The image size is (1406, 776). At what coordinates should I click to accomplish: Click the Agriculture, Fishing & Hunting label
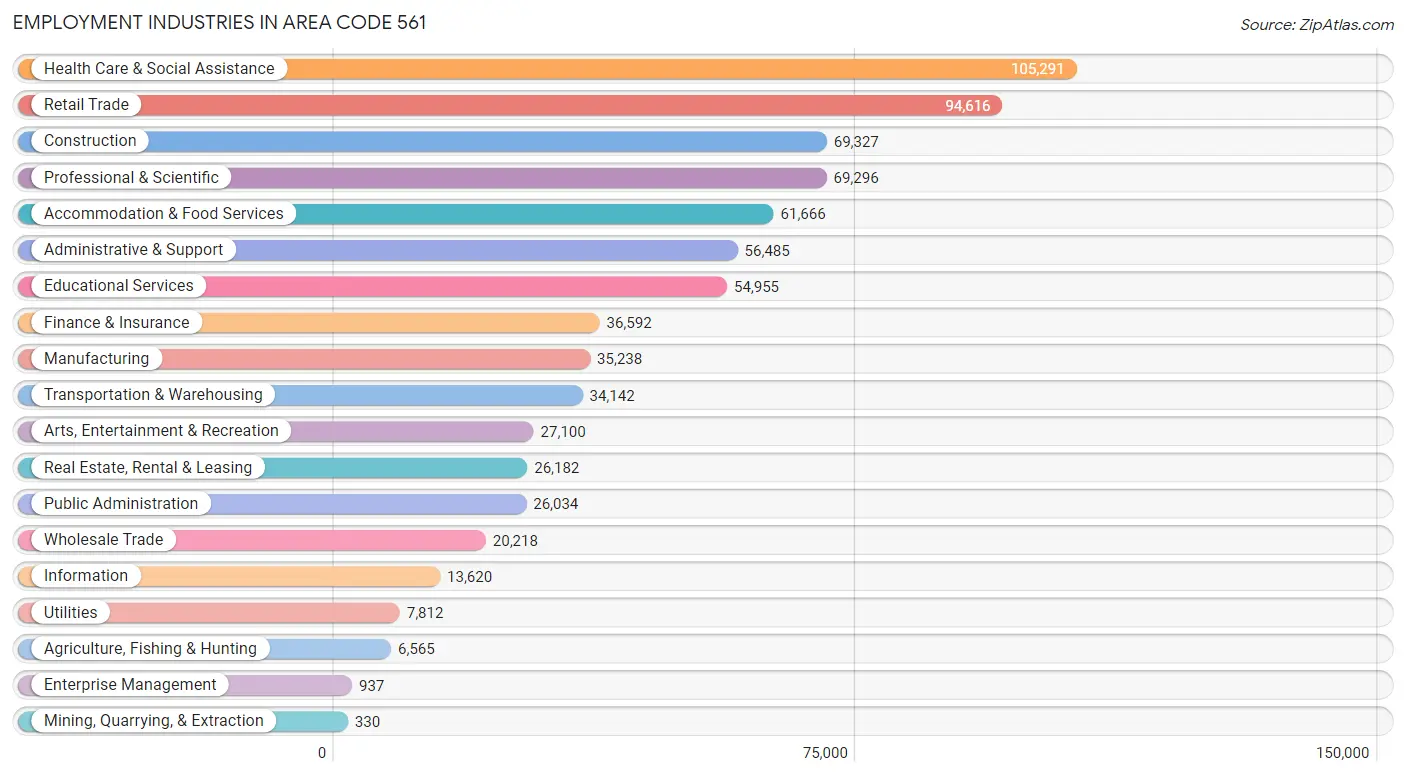[x=150, y=648]
